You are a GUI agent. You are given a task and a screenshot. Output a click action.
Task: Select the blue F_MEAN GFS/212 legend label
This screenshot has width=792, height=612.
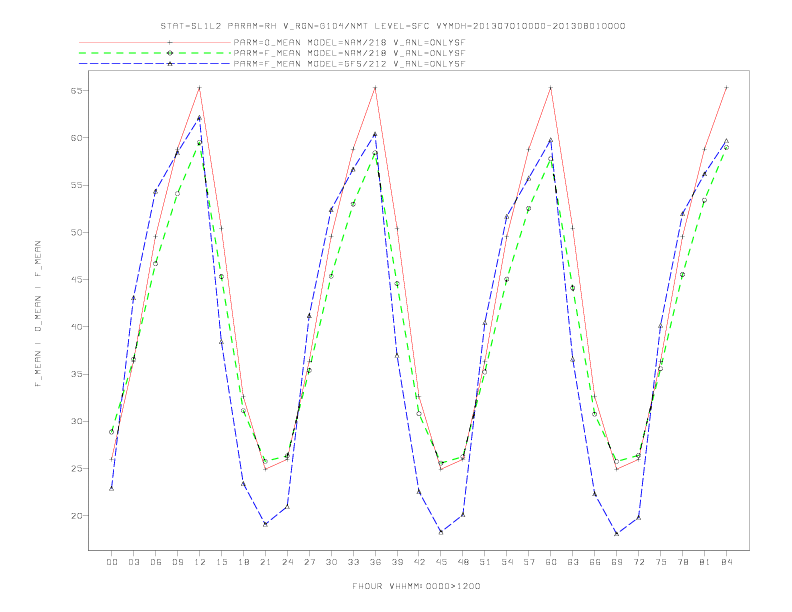[349, 64]
